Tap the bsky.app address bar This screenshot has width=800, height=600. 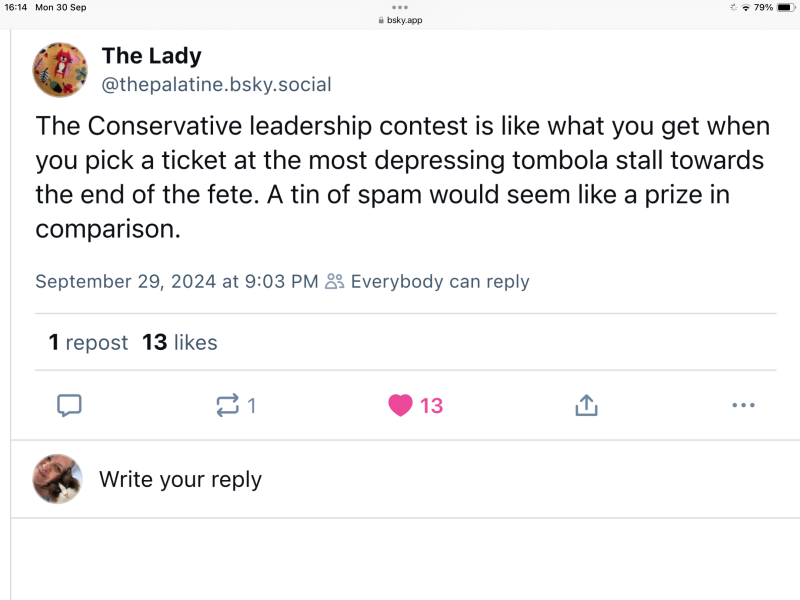click(400, 20)
